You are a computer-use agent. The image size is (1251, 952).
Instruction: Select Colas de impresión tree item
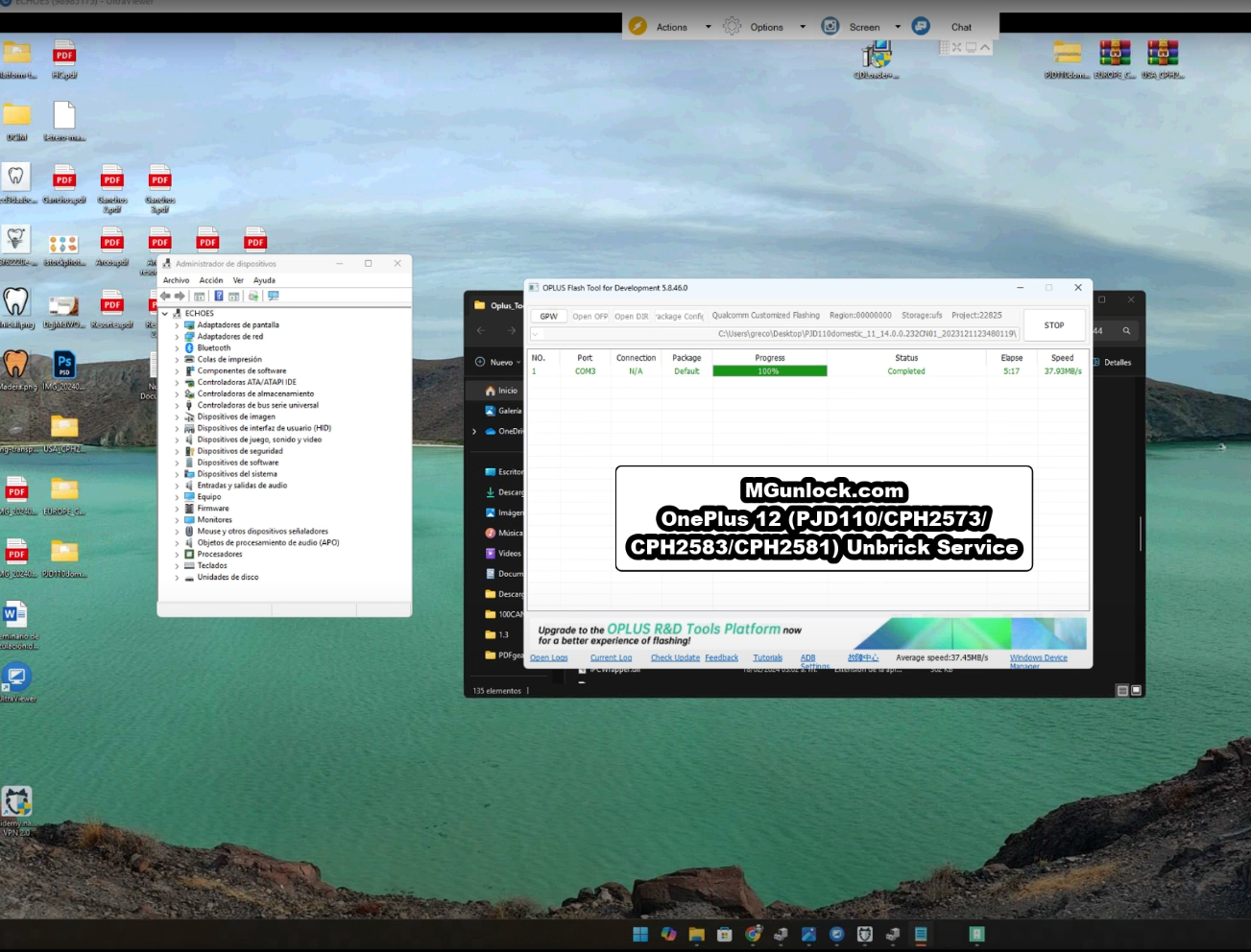click(229, 360)
